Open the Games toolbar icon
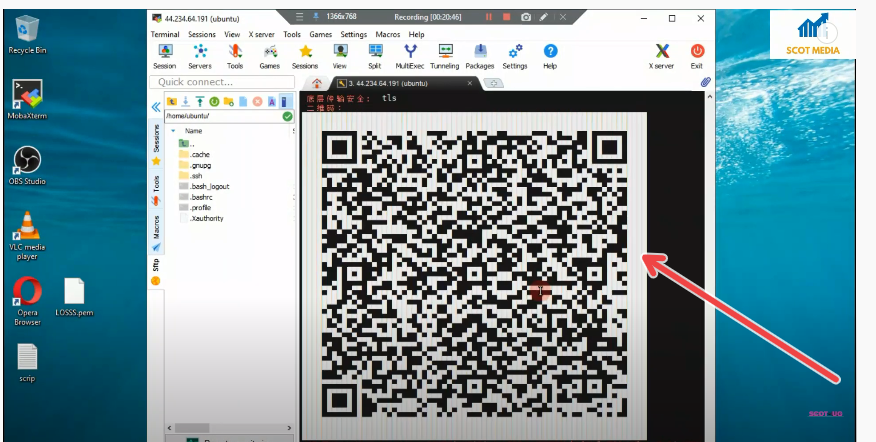Viewport: 876px width, 442px height. [x=270, y=56]
